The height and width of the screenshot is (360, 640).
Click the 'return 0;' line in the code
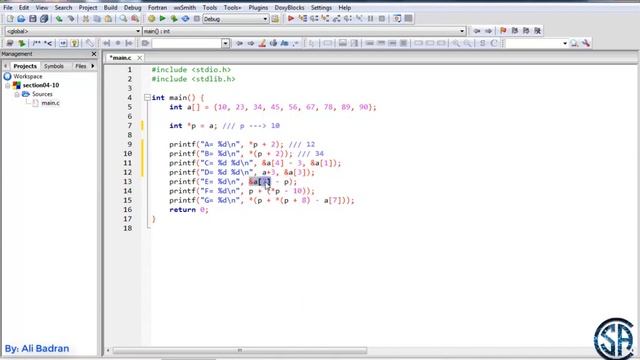(189, 210)
